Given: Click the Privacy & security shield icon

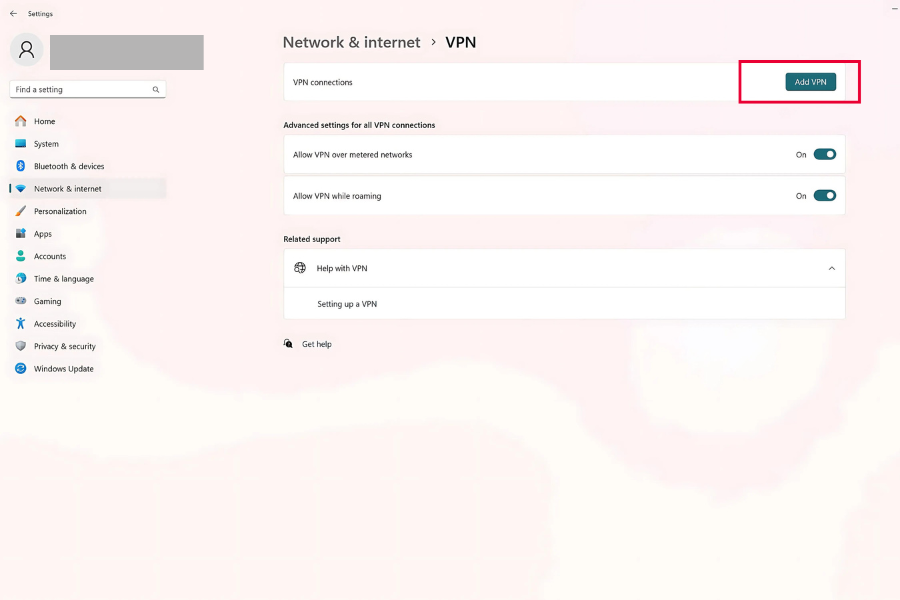Looking at the screenshot, I should [20, 346].
